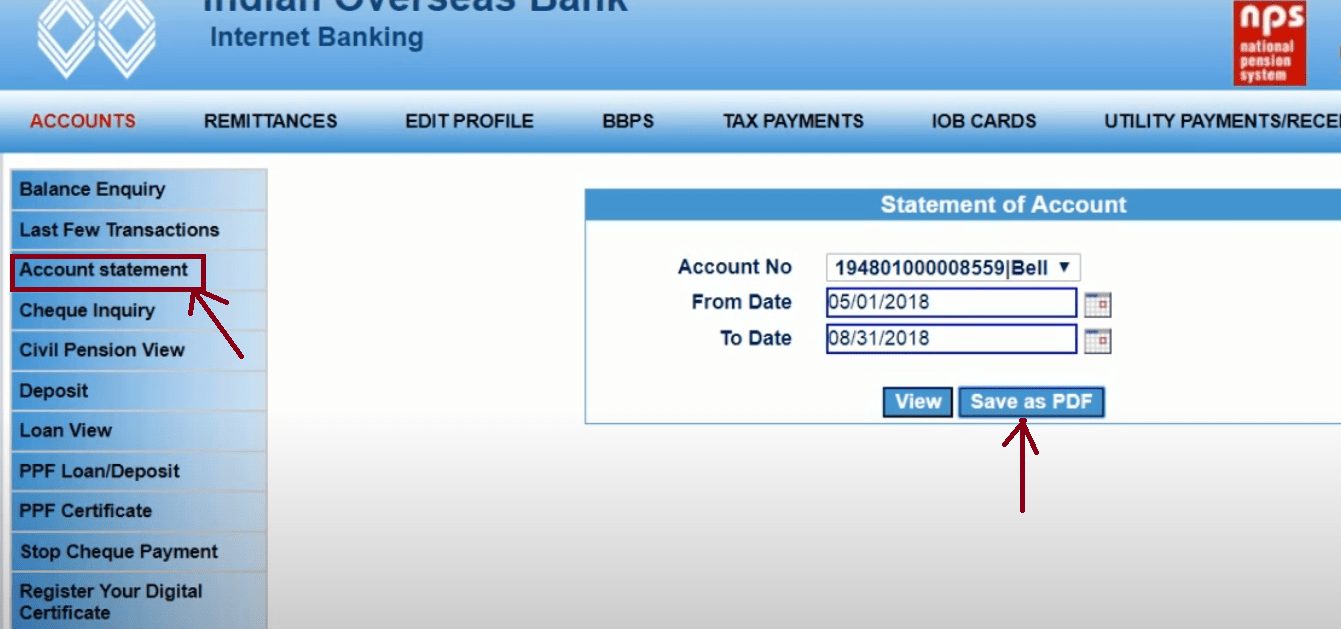Switch to the ACCOUNTS tab
This screenshot has height=629, width=1341.
coord(82,120)
